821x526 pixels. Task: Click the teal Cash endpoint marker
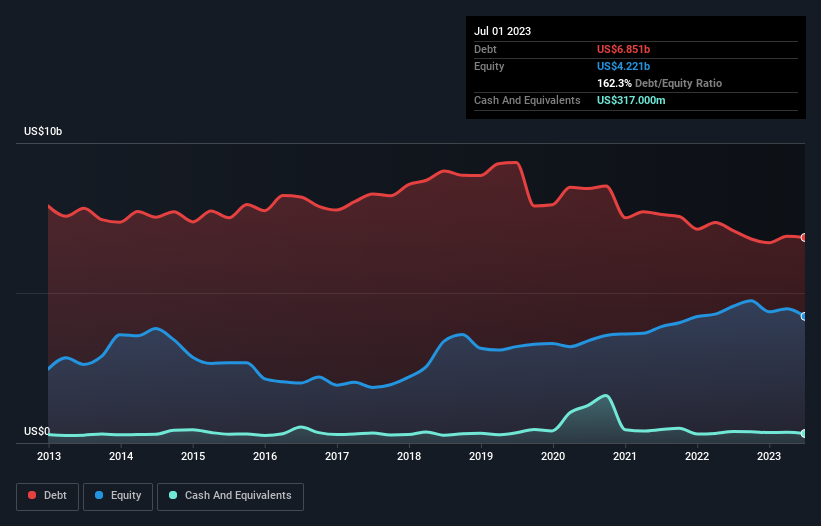coord(804,434)
